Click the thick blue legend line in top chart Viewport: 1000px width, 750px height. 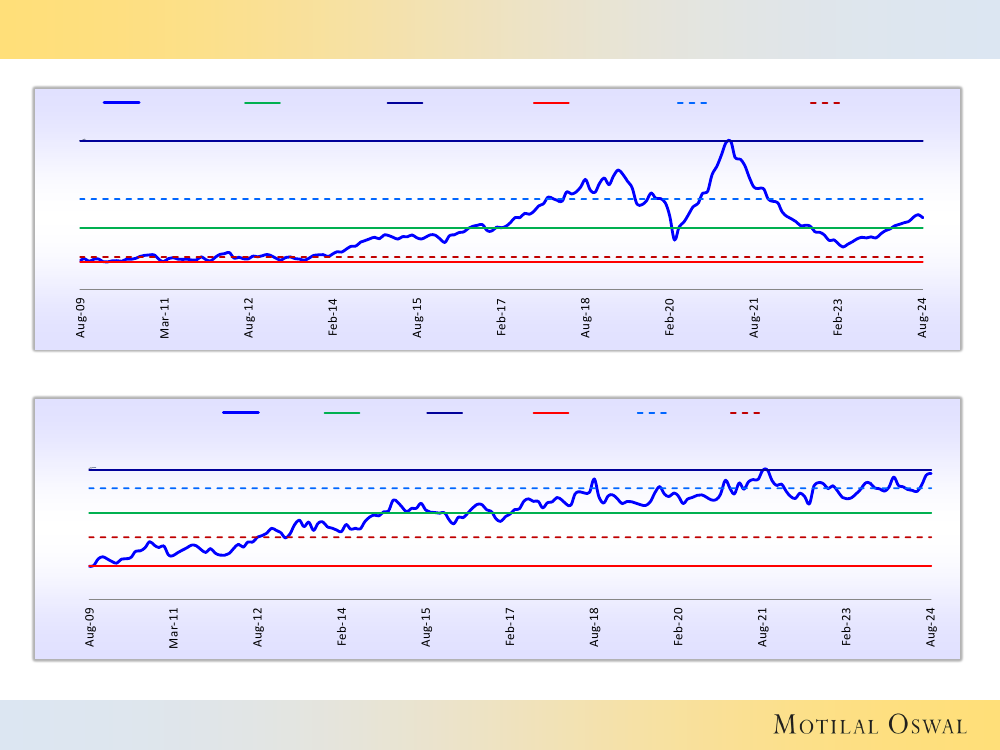pos(122,102)
